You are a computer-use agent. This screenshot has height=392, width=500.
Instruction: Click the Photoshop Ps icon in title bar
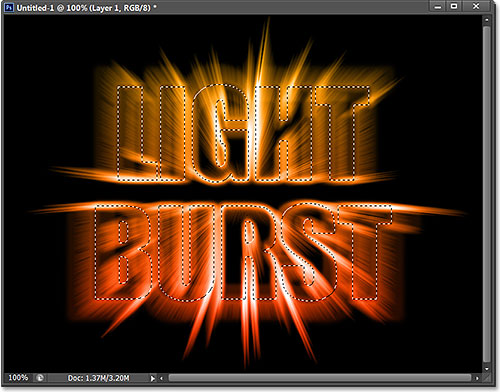(x=9, y=7)
